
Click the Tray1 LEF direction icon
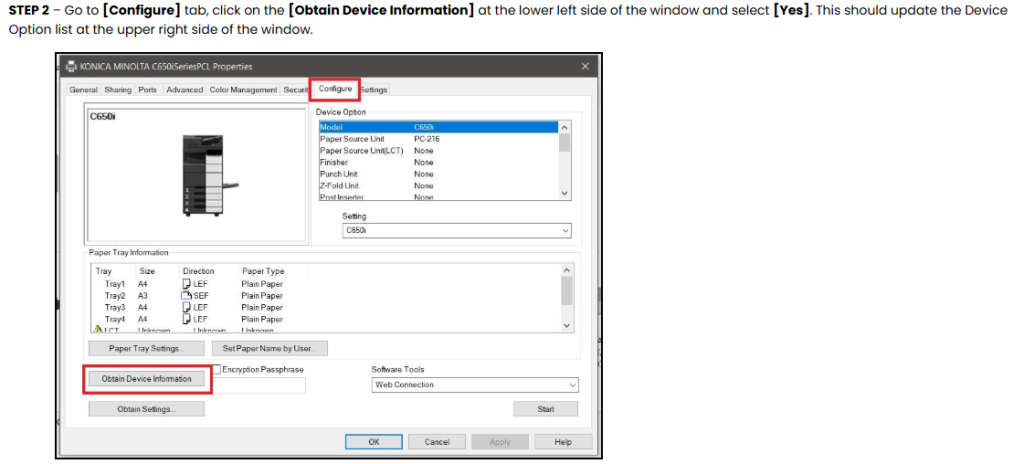186,284
